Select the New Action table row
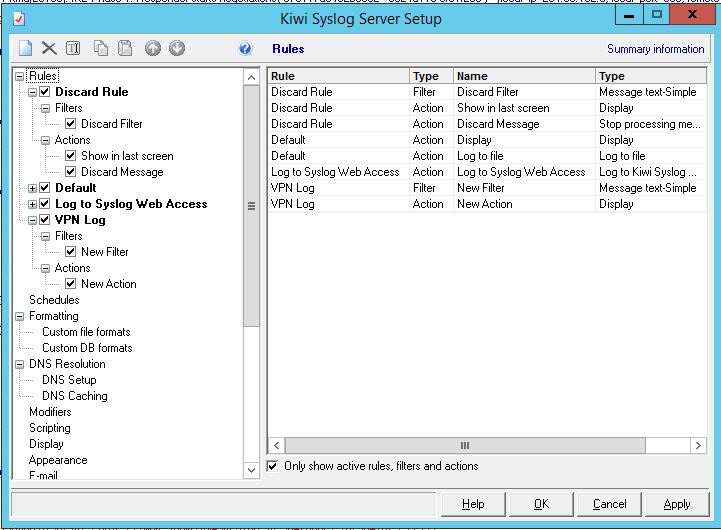Image resolution: width=721 pixels, height=530 pixels. (487, 204)
